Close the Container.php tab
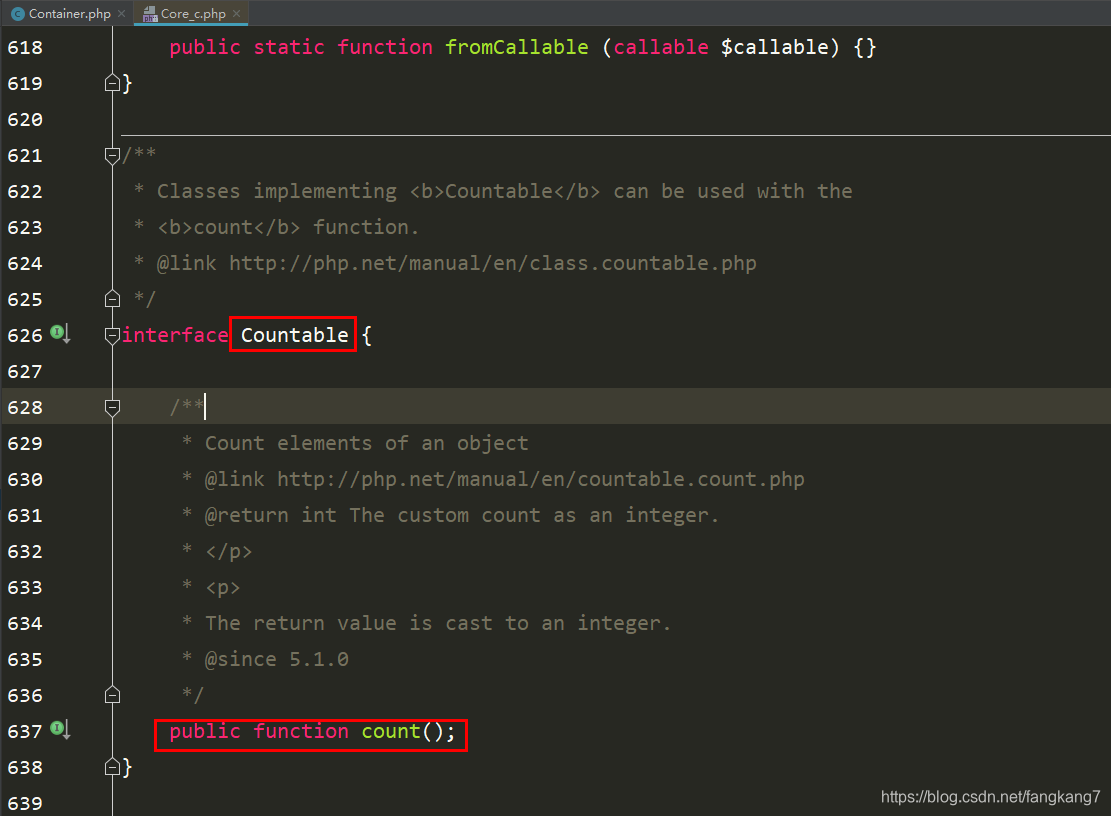The width and height of the screenshot is (1111, 816). click(x=122, y=13)
